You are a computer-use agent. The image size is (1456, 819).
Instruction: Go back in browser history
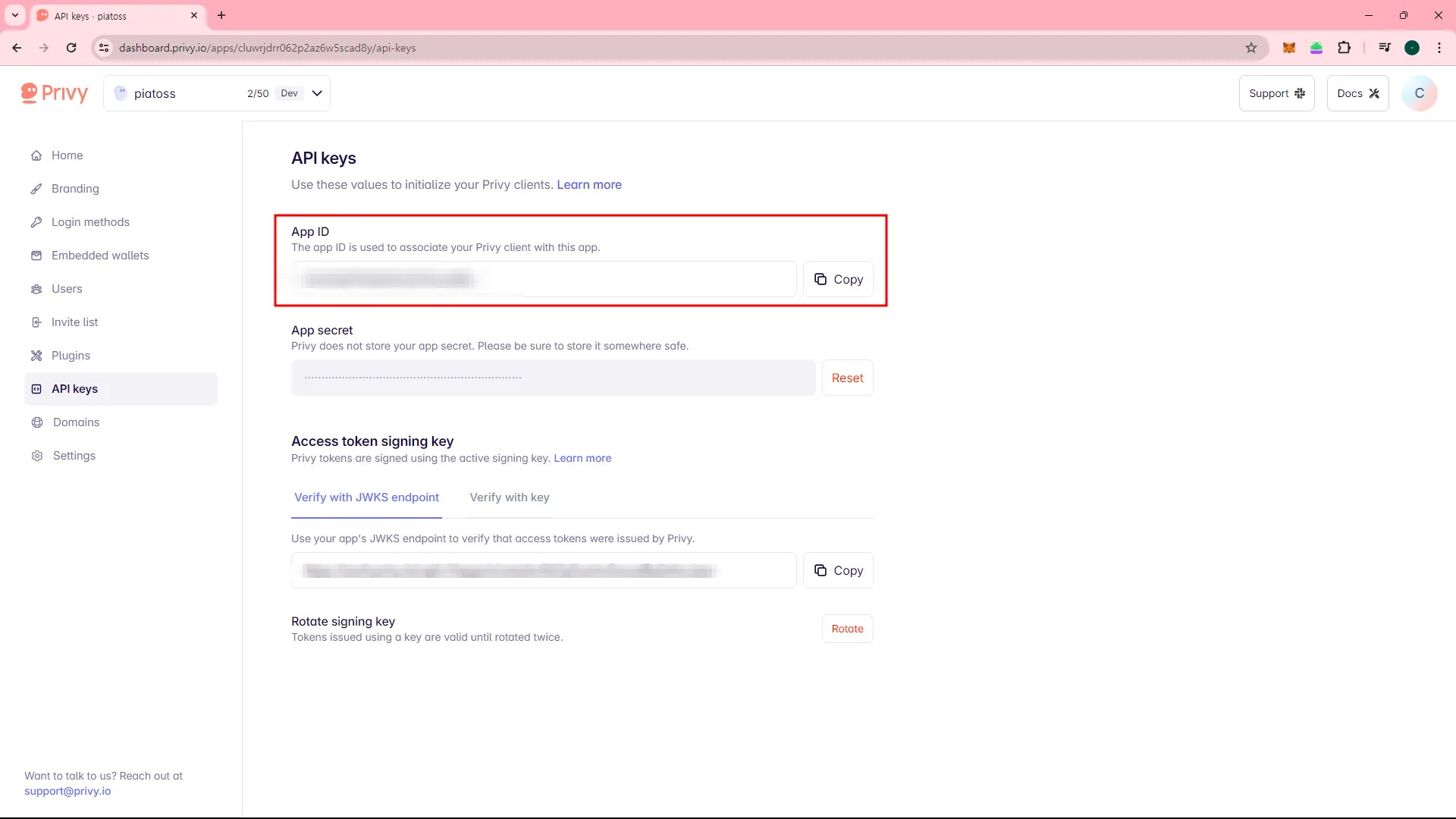(x=17, y=48)
